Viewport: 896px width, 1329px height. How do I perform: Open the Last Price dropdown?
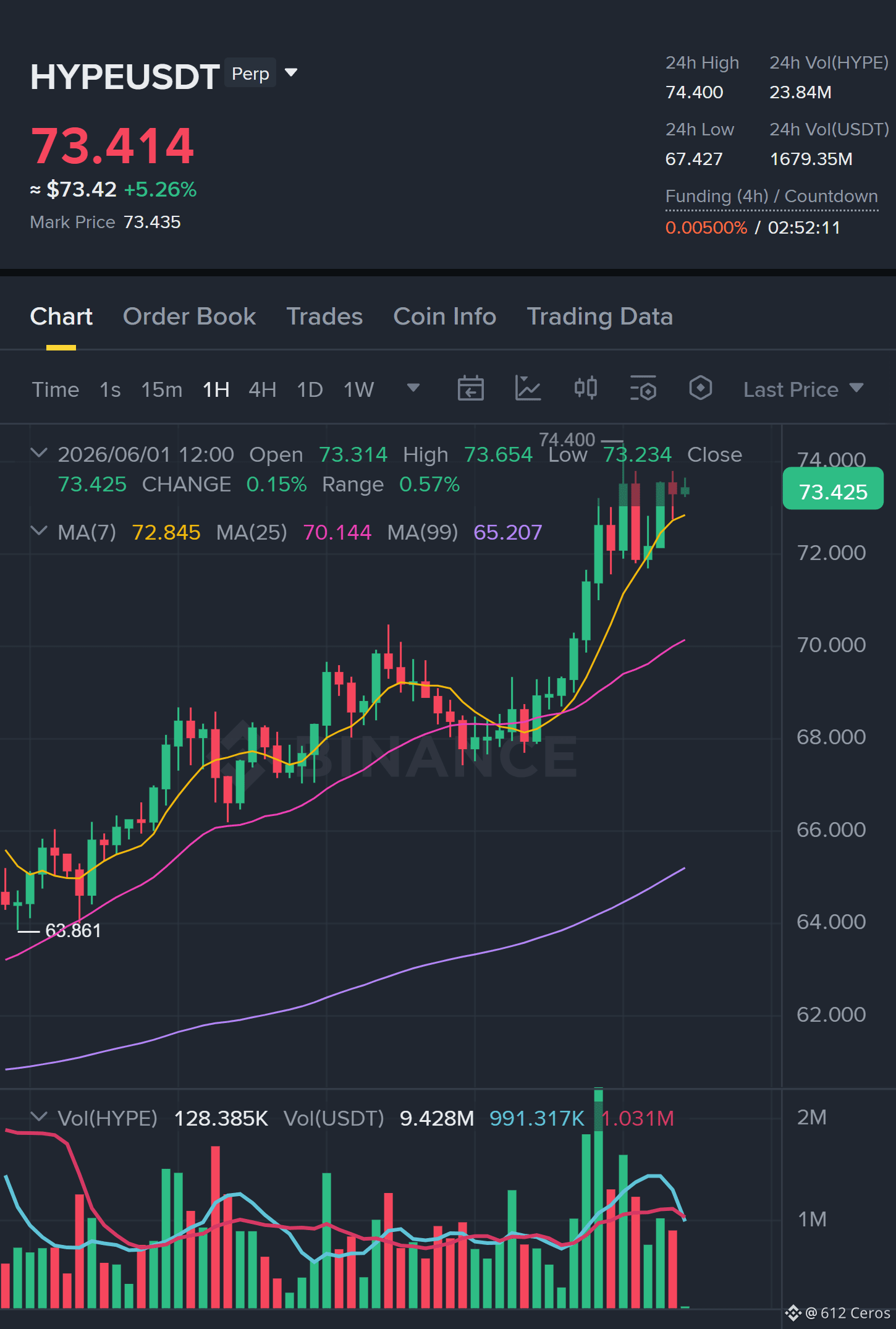click(803, 389)
